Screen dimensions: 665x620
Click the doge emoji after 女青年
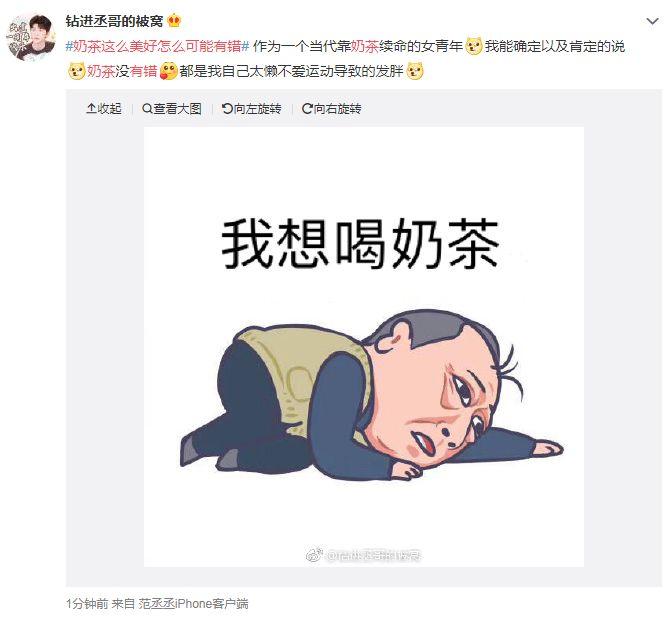click(x=474, y=46)
